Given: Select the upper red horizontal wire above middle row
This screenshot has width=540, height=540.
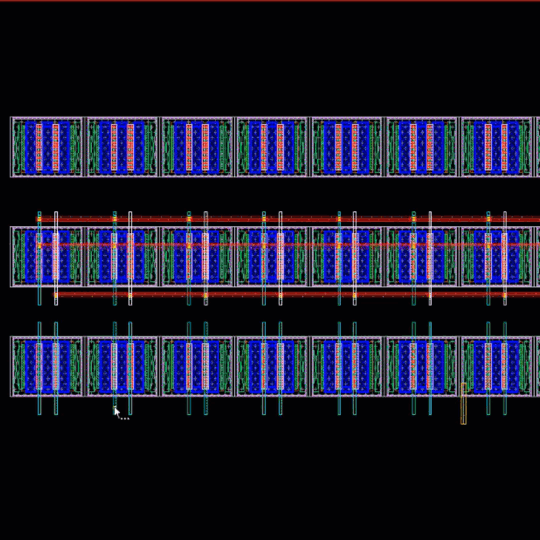Looking at the screenshot, I should coord(288,219).
